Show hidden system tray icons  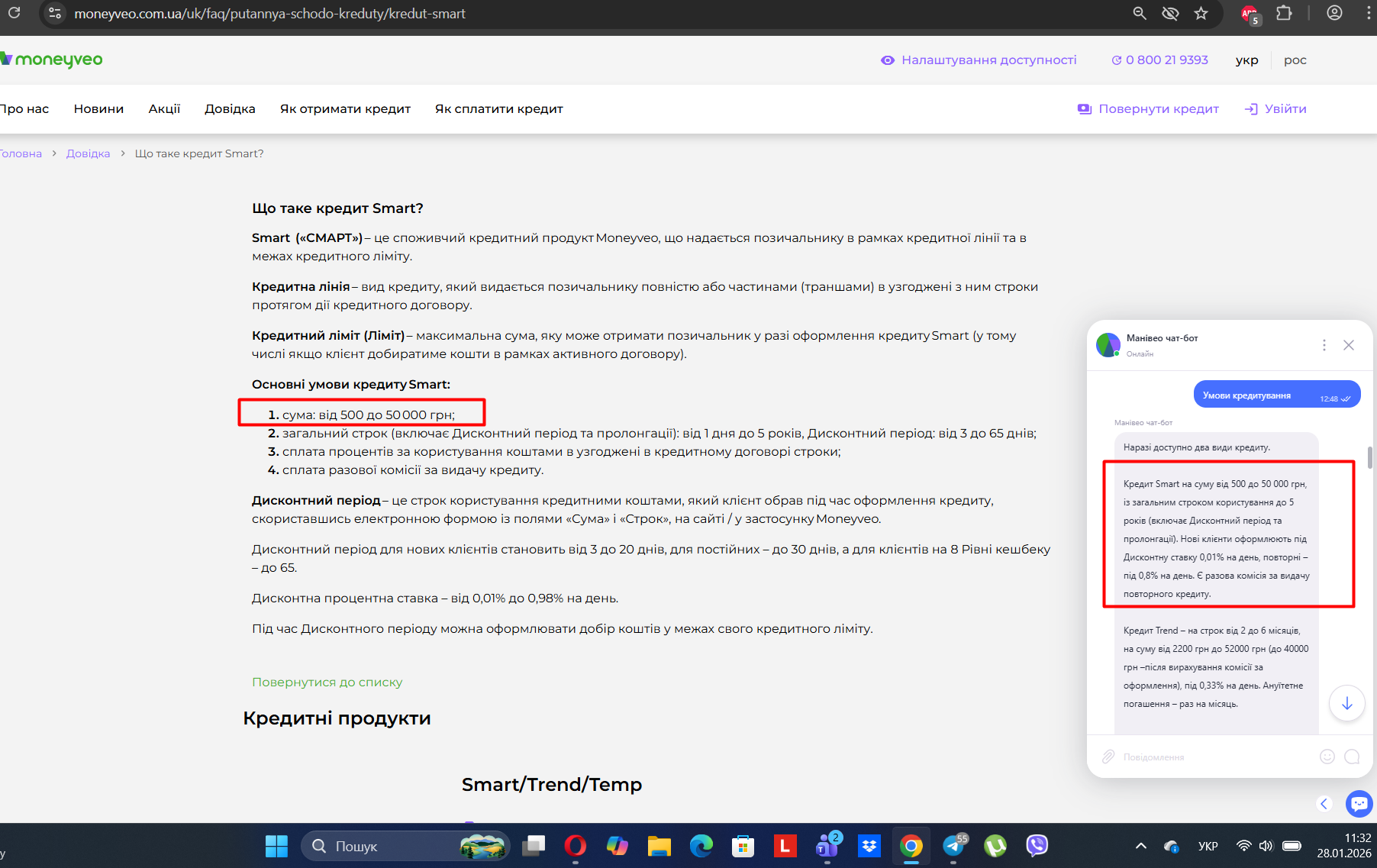1140,846
